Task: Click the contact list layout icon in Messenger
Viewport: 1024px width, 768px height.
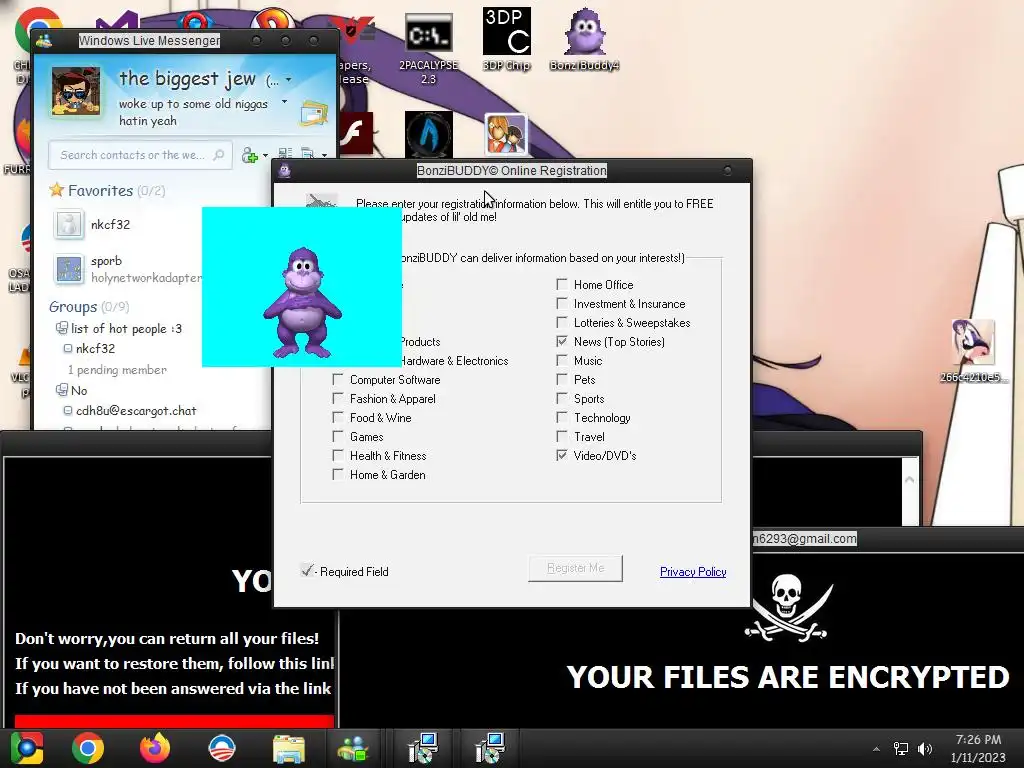Action: pyautogui.click(x=285, y=154)
